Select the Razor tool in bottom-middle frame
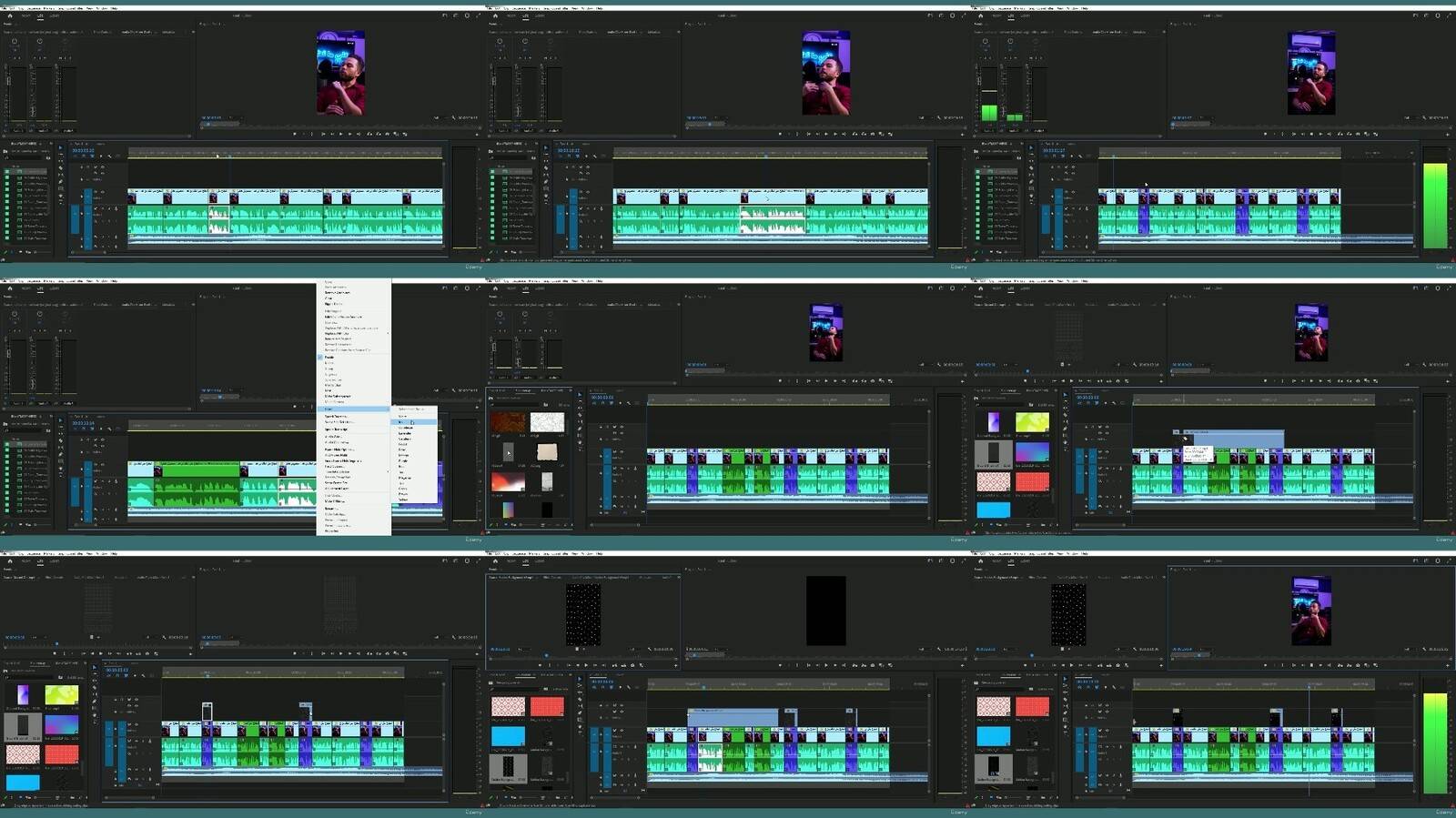The width and height of the screenshot is (1456, 818). pos(580,699)
